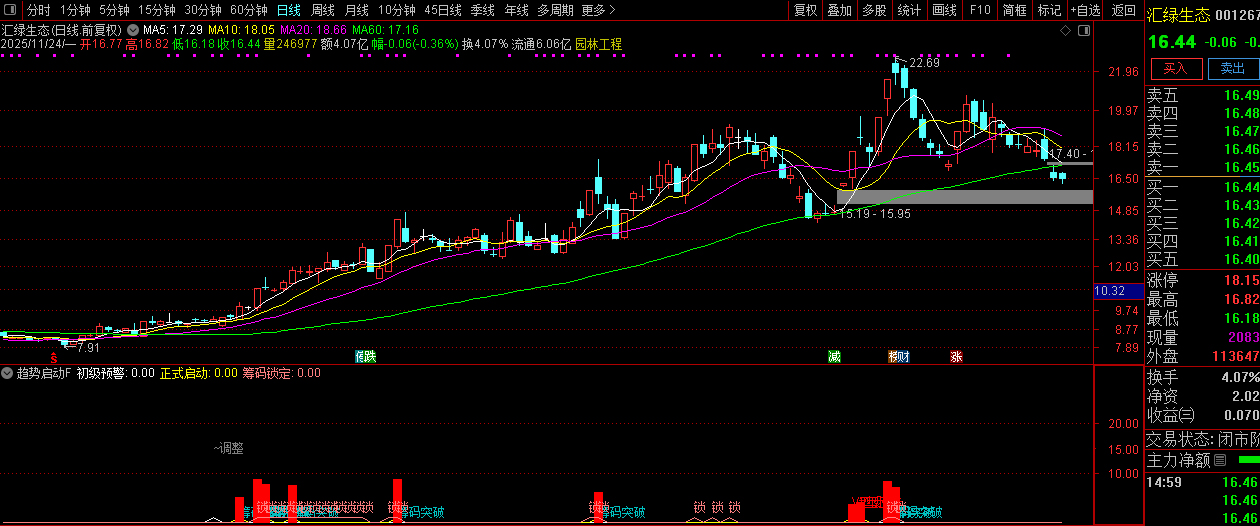The height and width of the screenshot is (526, 1260).
Task: Click the 筹码锁定 indicator label
Action: click(281, 373)
